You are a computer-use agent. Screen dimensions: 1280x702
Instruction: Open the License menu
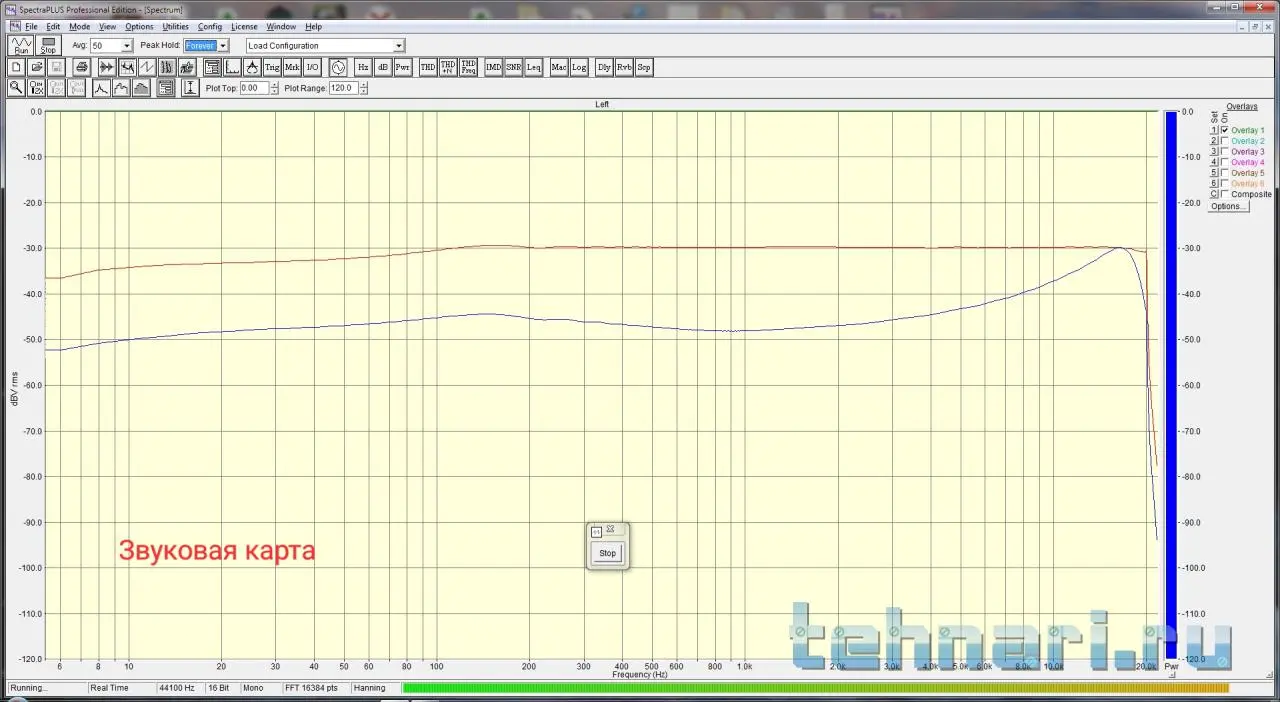(x=244, y=27)
